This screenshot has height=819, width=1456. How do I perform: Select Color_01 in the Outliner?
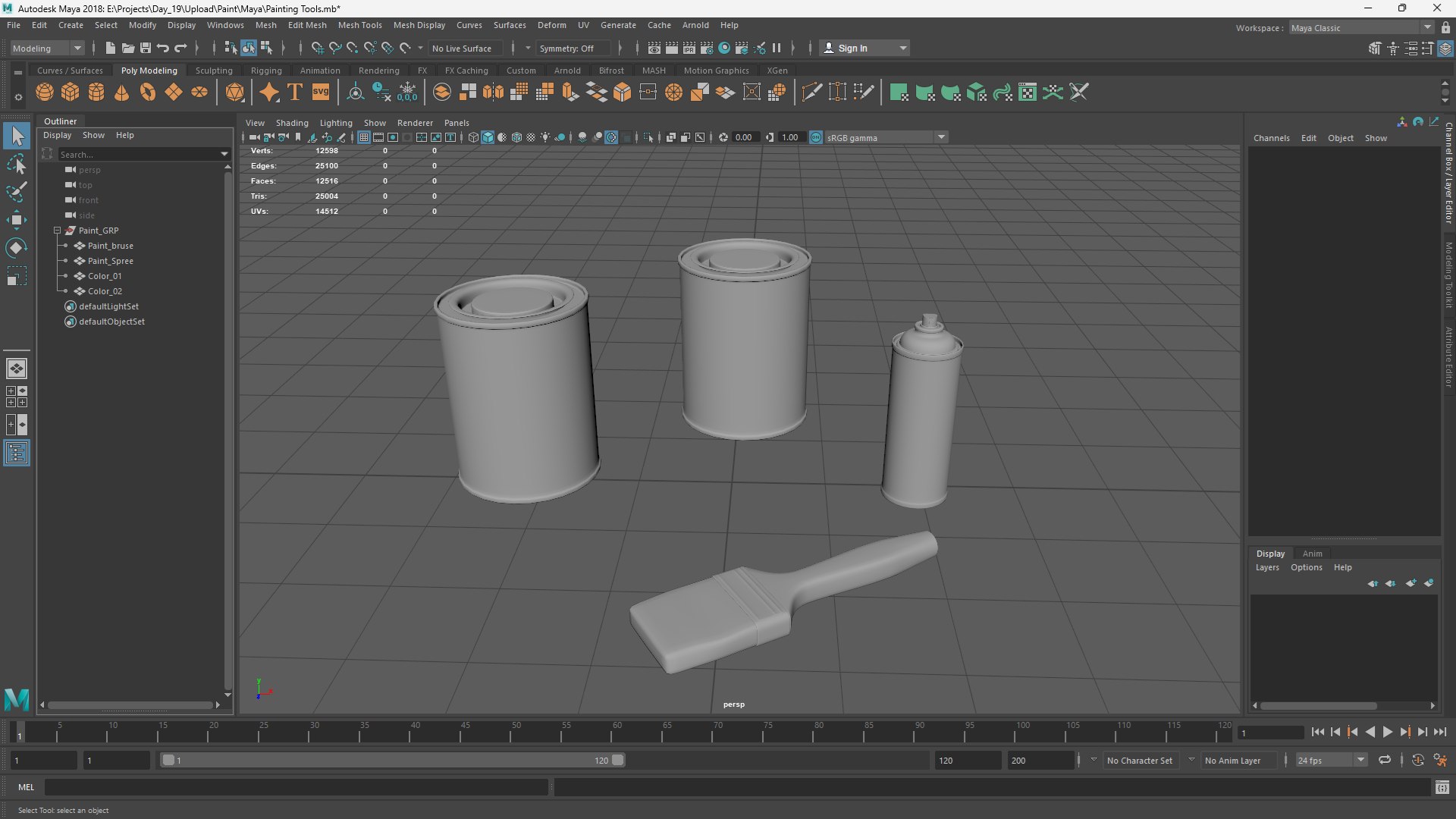point(104,276)
